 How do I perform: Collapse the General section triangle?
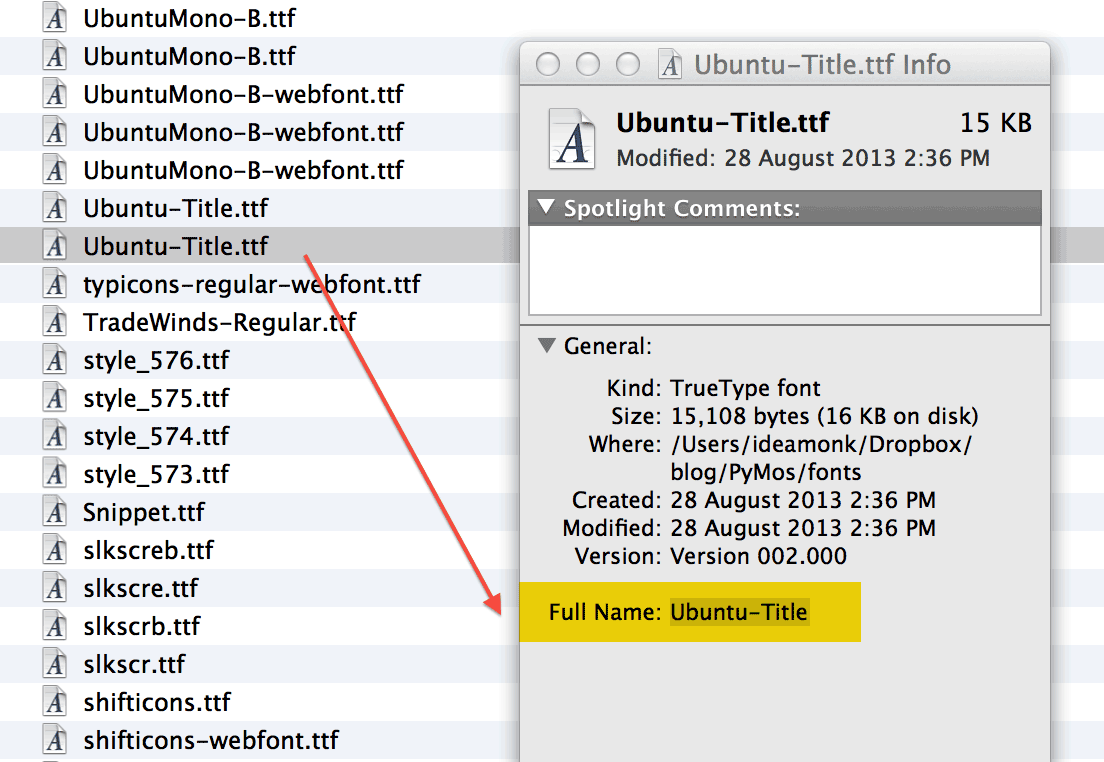point(545,346)
